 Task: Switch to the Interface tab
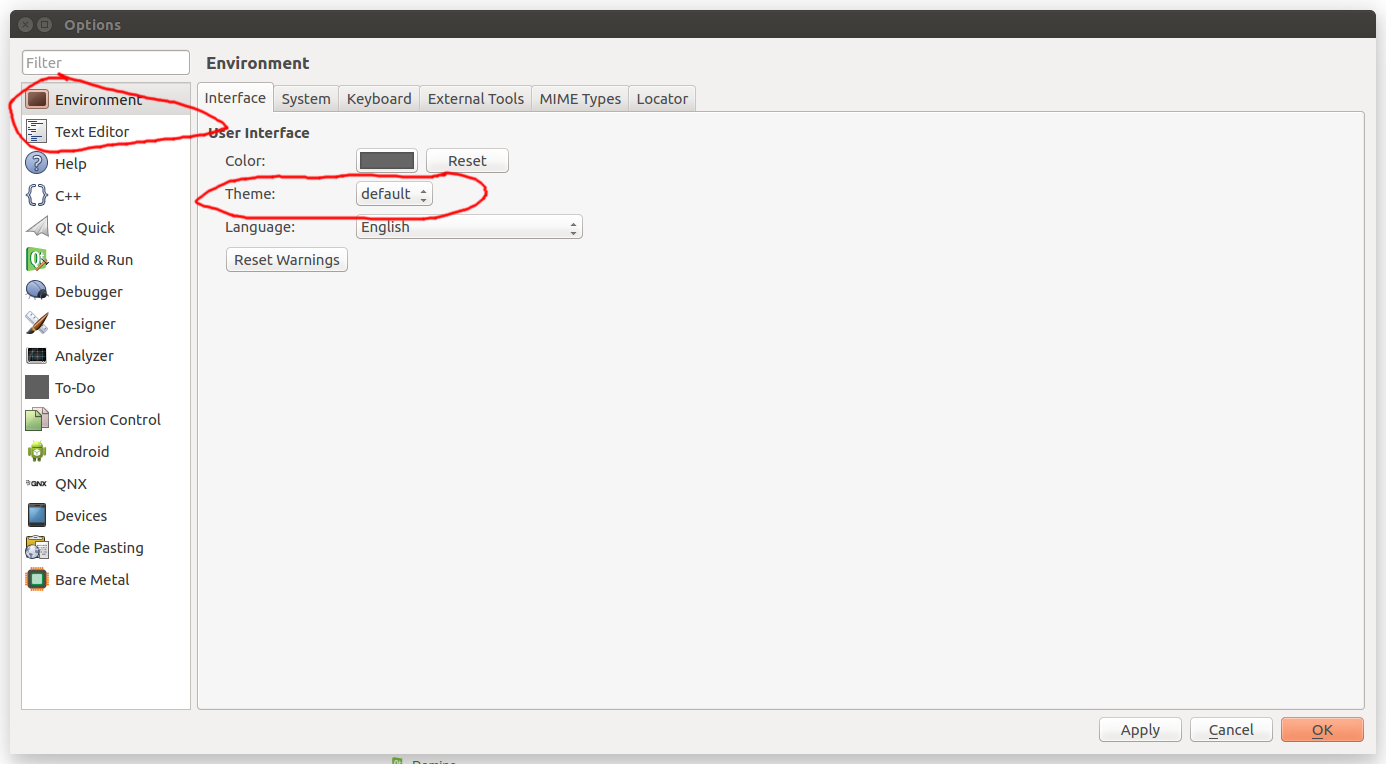click(235, 98)
